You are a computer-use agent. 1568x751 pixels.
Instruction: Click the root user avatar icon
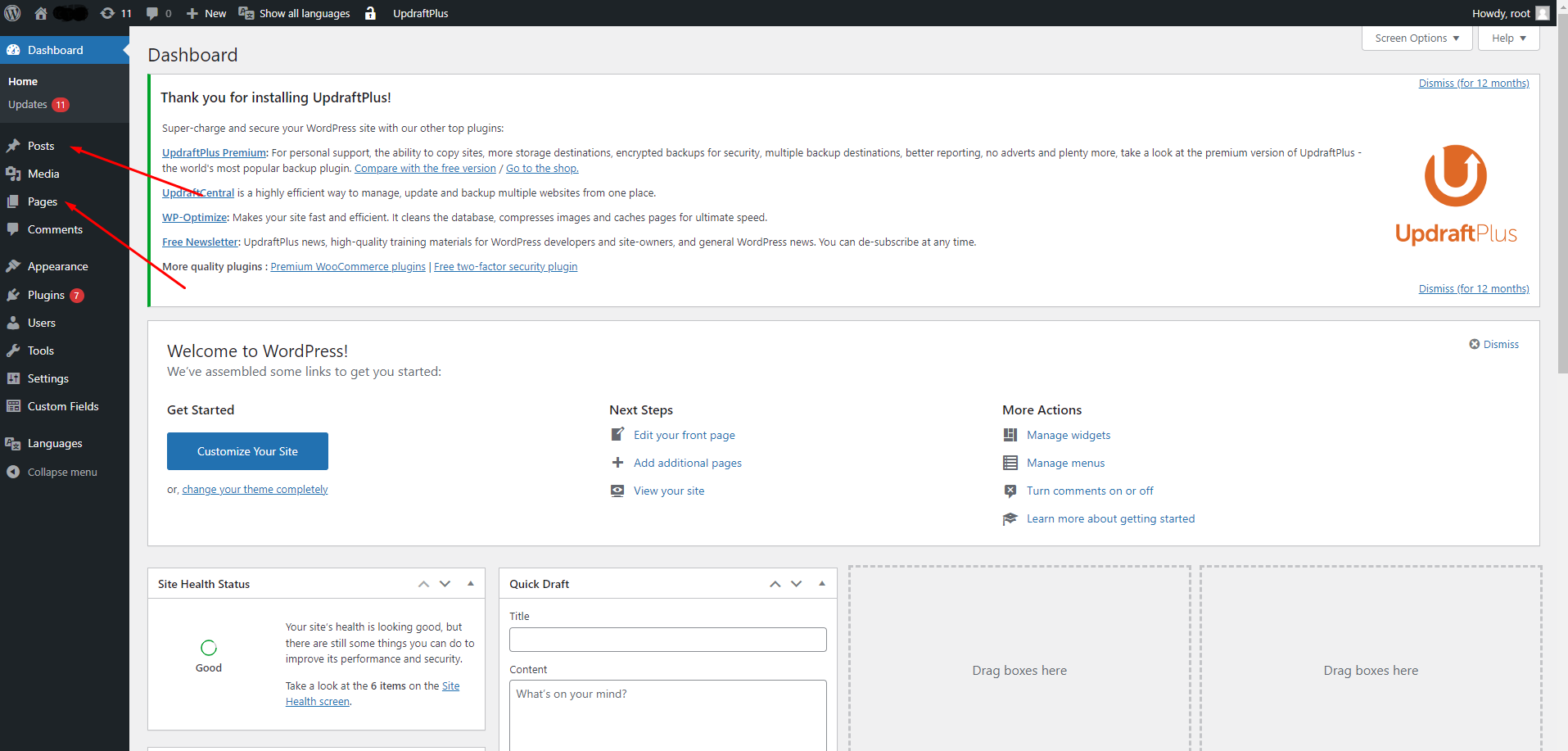click(x=1543, y=13)
